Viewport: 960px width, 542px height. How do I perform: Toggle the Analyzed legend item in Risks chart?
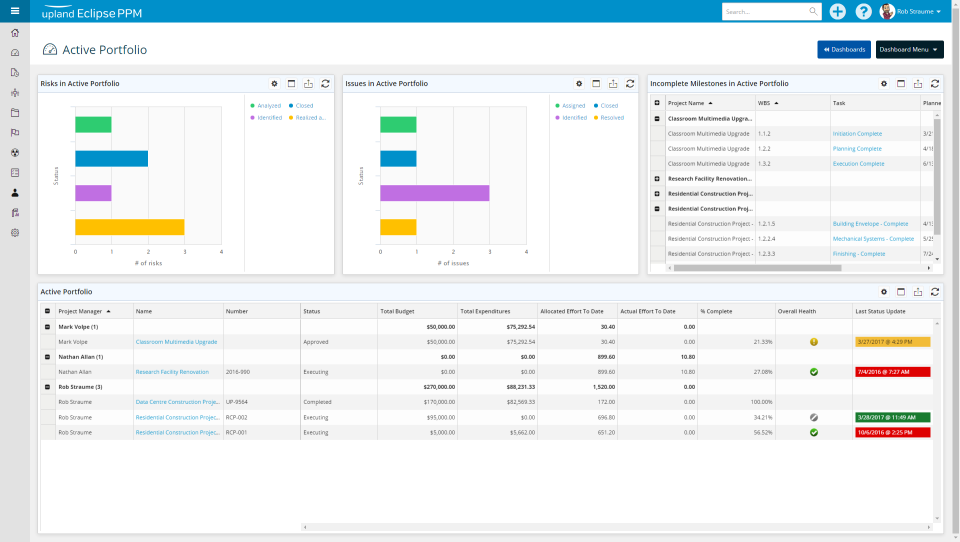point(268,105)
